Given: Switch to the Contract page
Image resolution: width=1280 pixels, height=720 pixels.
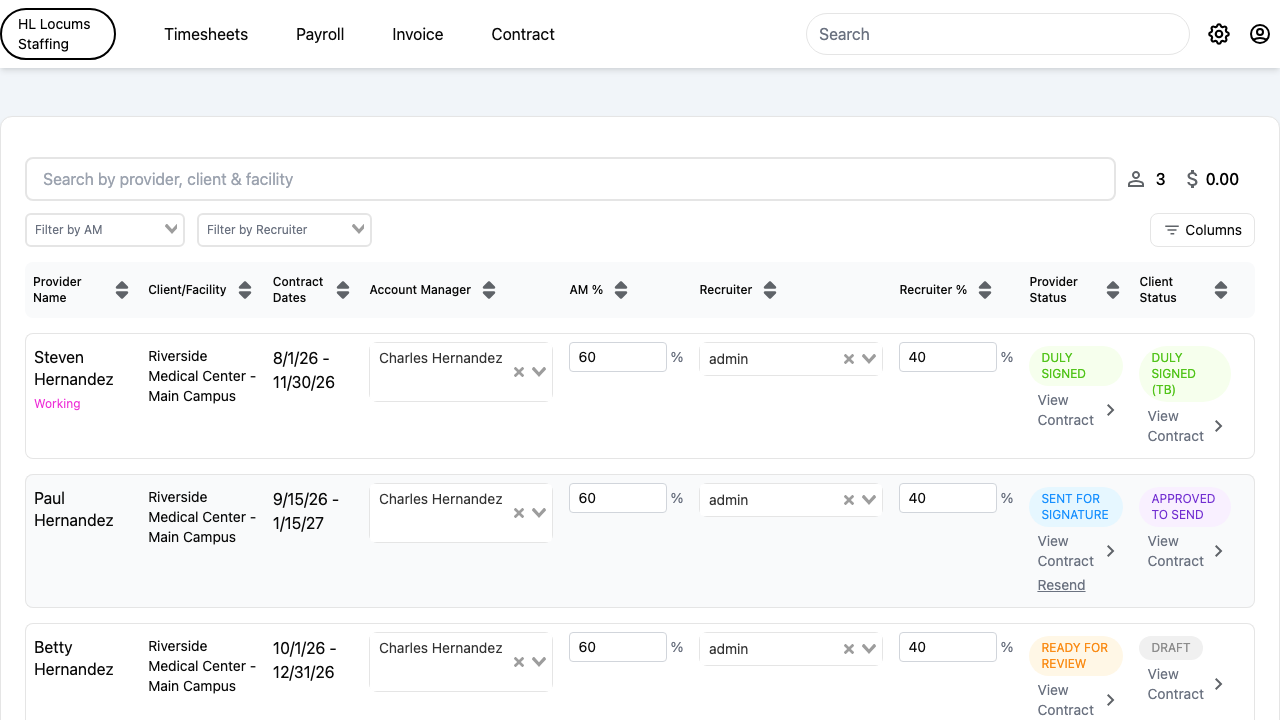Looking at the screenshot, I should [x=523, y=34].
